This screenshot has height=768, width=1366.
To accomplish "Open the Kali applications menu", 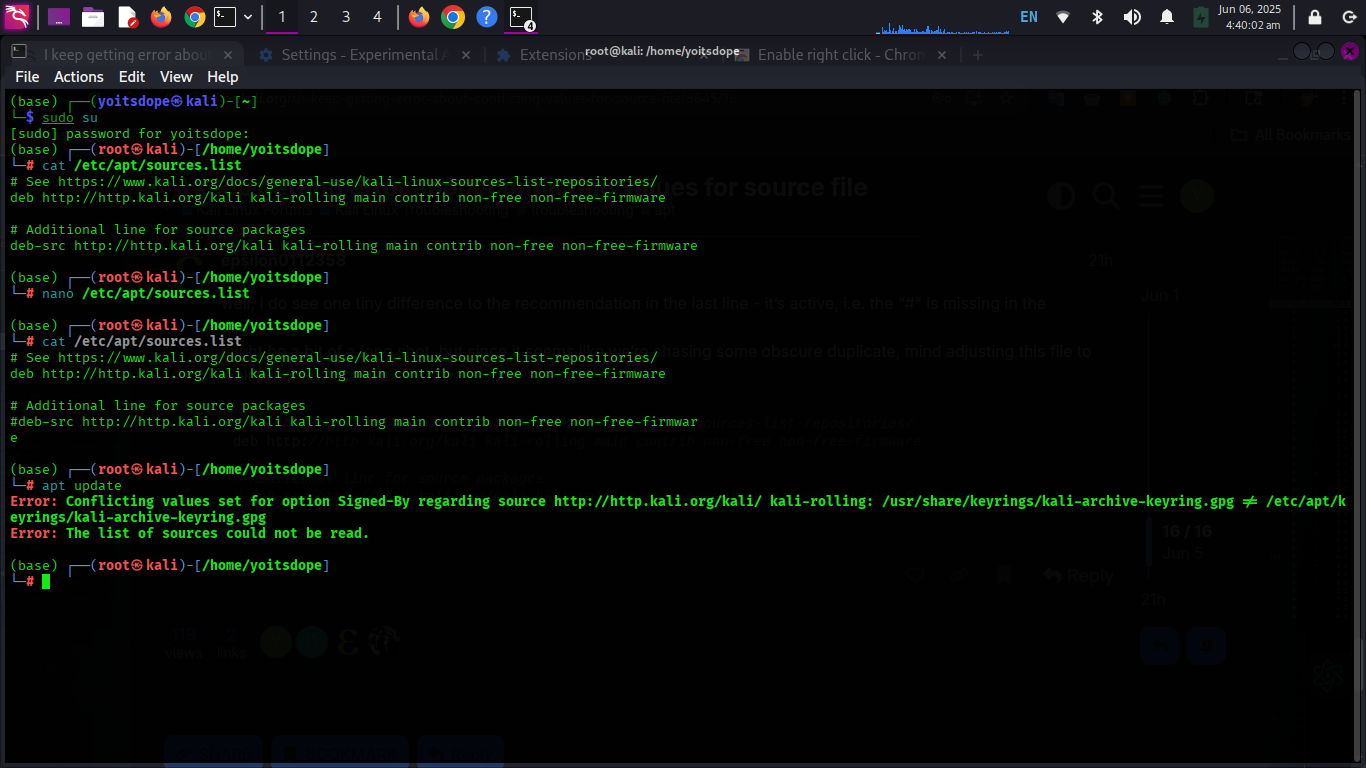I will [17, 16].
